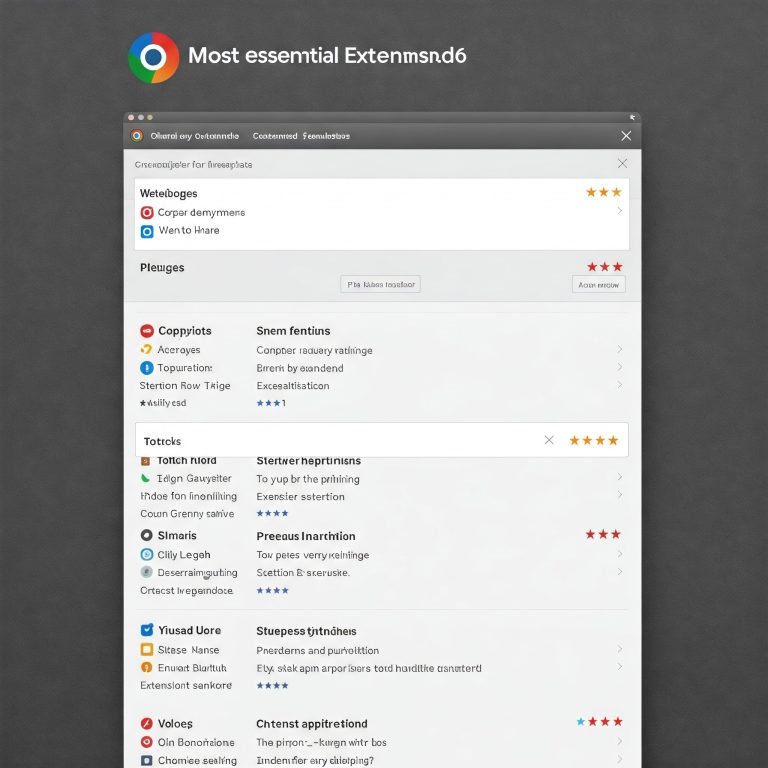Viewport: 768px width, 768px height.
Task: Toggle the blue checkbox beside Yiusad Uore
Action: [x=147, y=630]
